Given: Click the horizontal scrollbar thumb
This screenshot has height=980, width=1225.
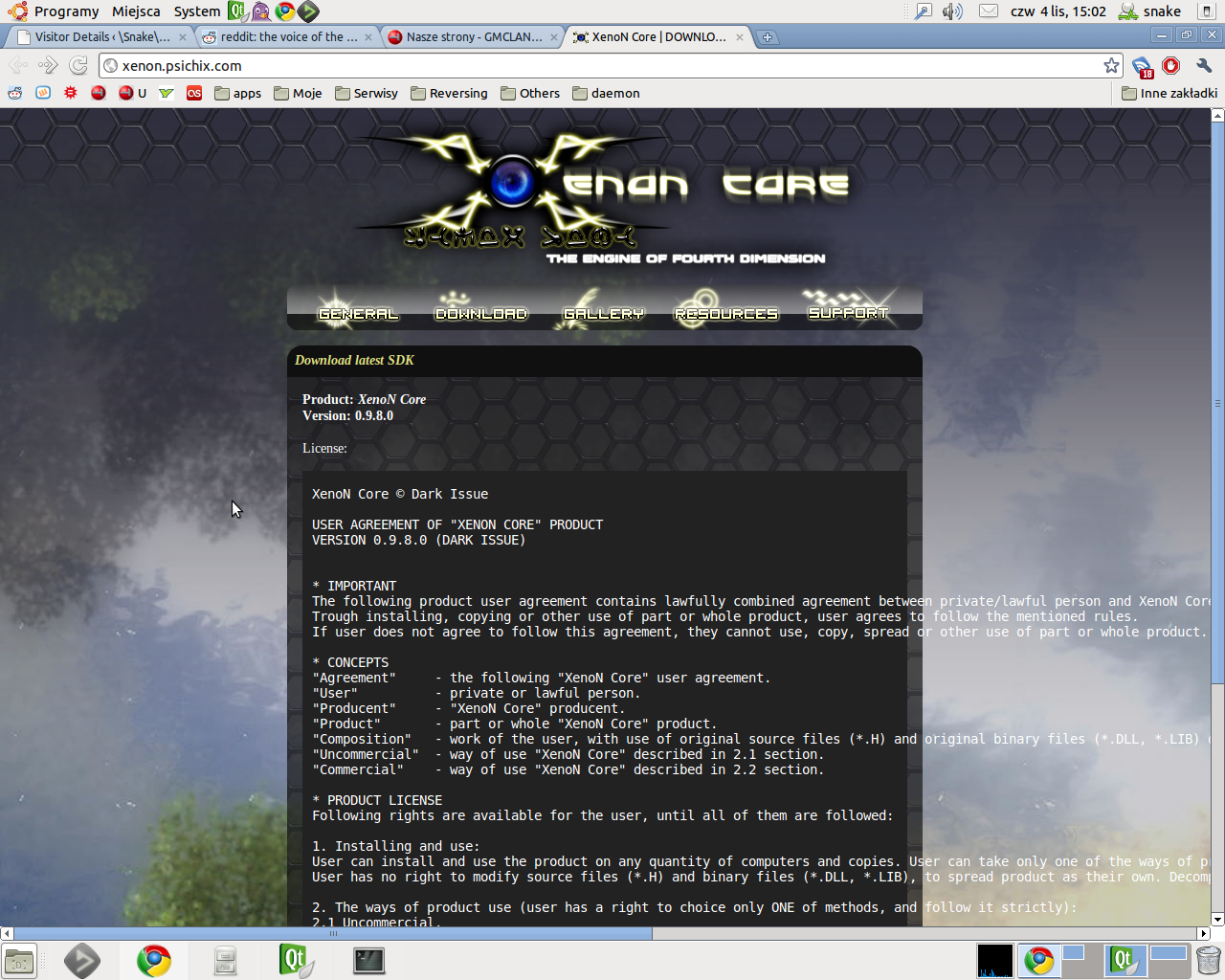Looking at the screenshot, I should 332,933.
